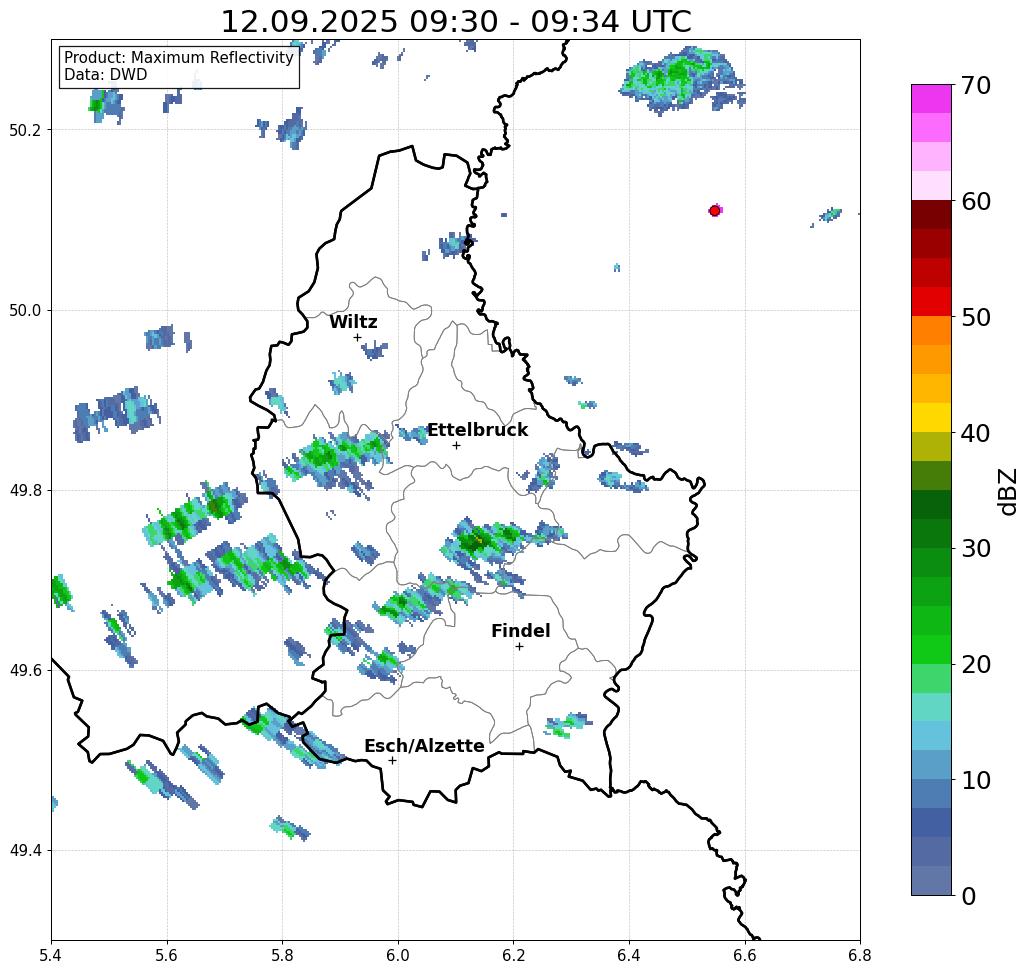Viewport: 1029px width, 973px height.
Task: Click the 'Data: DWD' label
Action: (106, 75)
